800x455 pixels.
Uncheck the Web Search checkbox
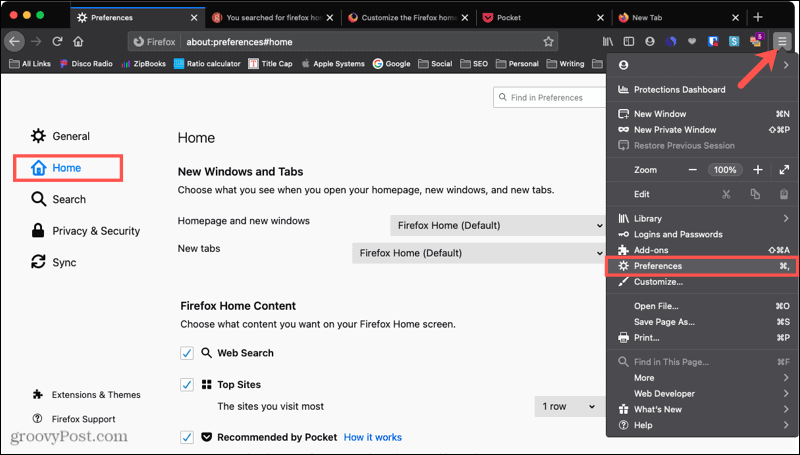[x=187, y=353]
